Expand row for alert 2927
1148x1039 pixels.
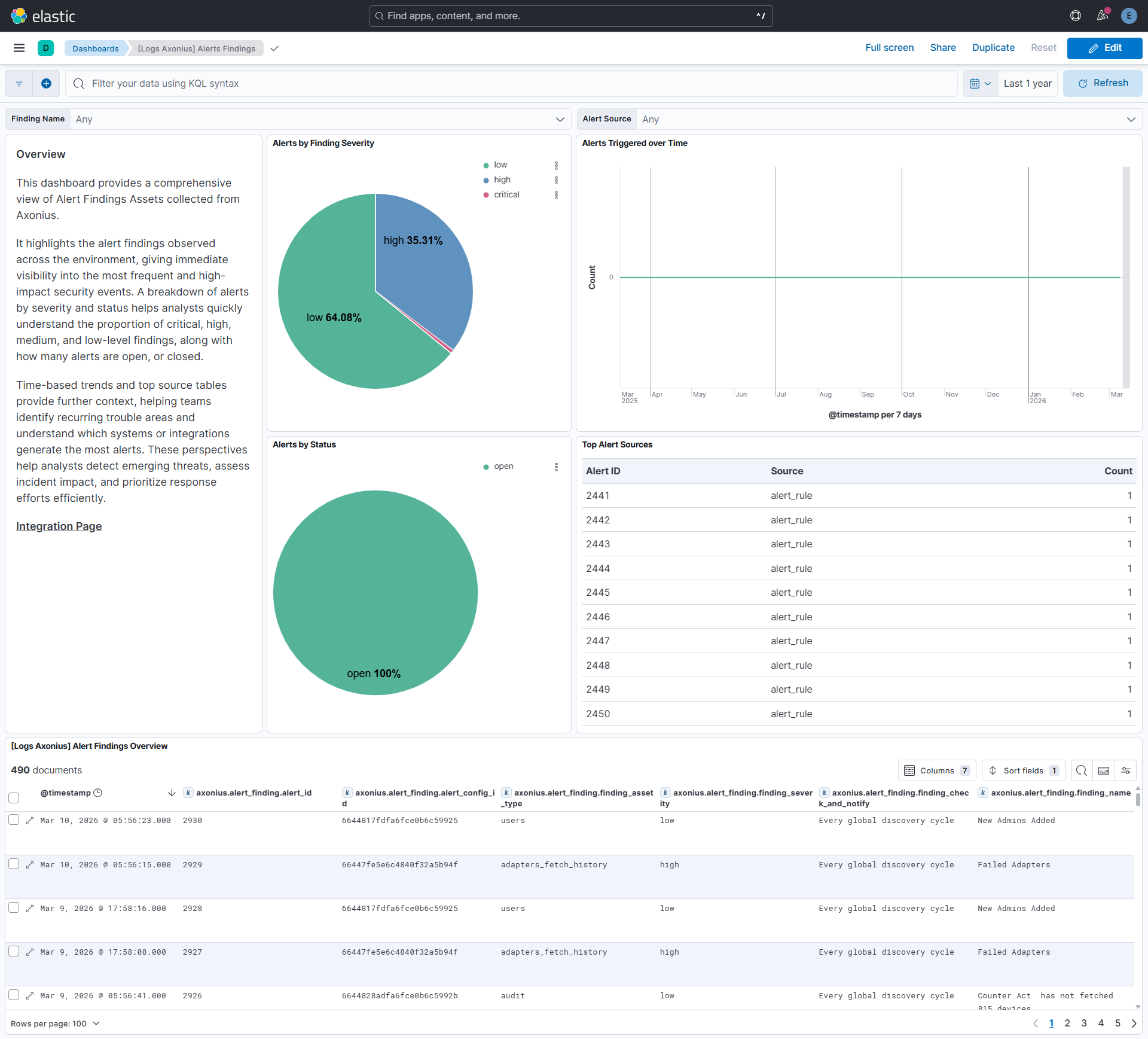click(x=30, y=952)
